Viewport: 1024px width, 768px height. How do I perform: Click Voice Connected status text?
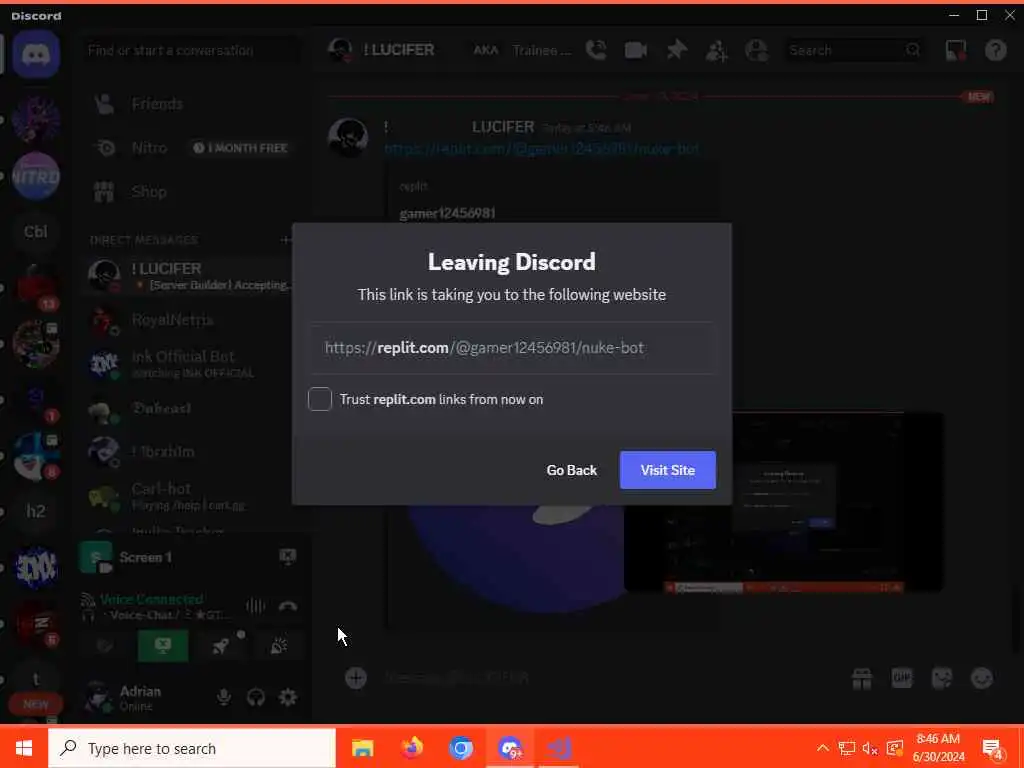[x=152, y=599]
